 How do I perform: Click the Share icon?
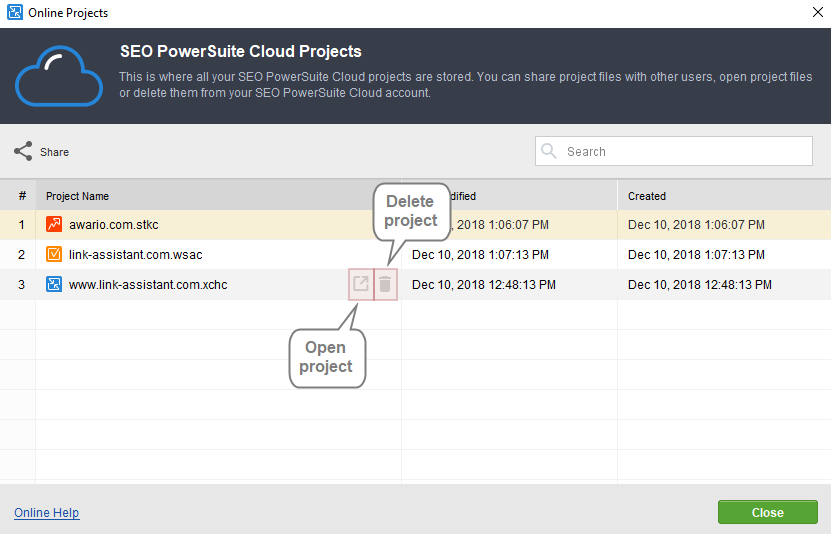[x=23, y=152]
